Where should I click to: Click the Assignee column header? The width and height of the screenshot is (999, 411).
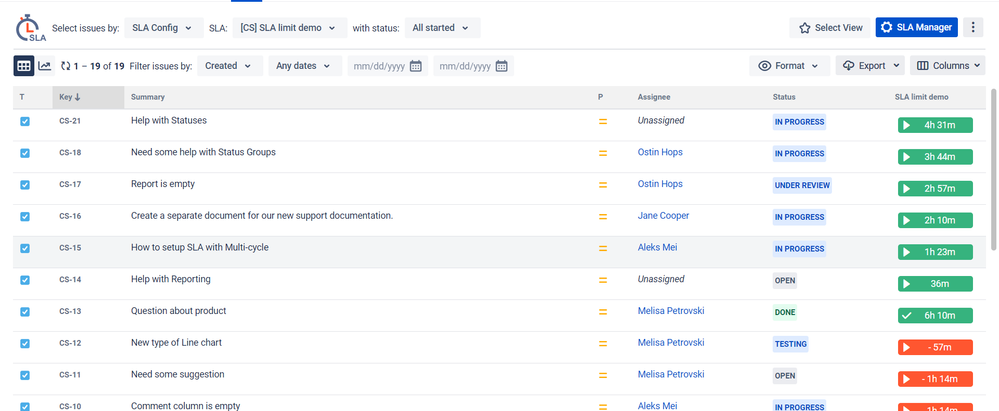[x=654, y=97]
